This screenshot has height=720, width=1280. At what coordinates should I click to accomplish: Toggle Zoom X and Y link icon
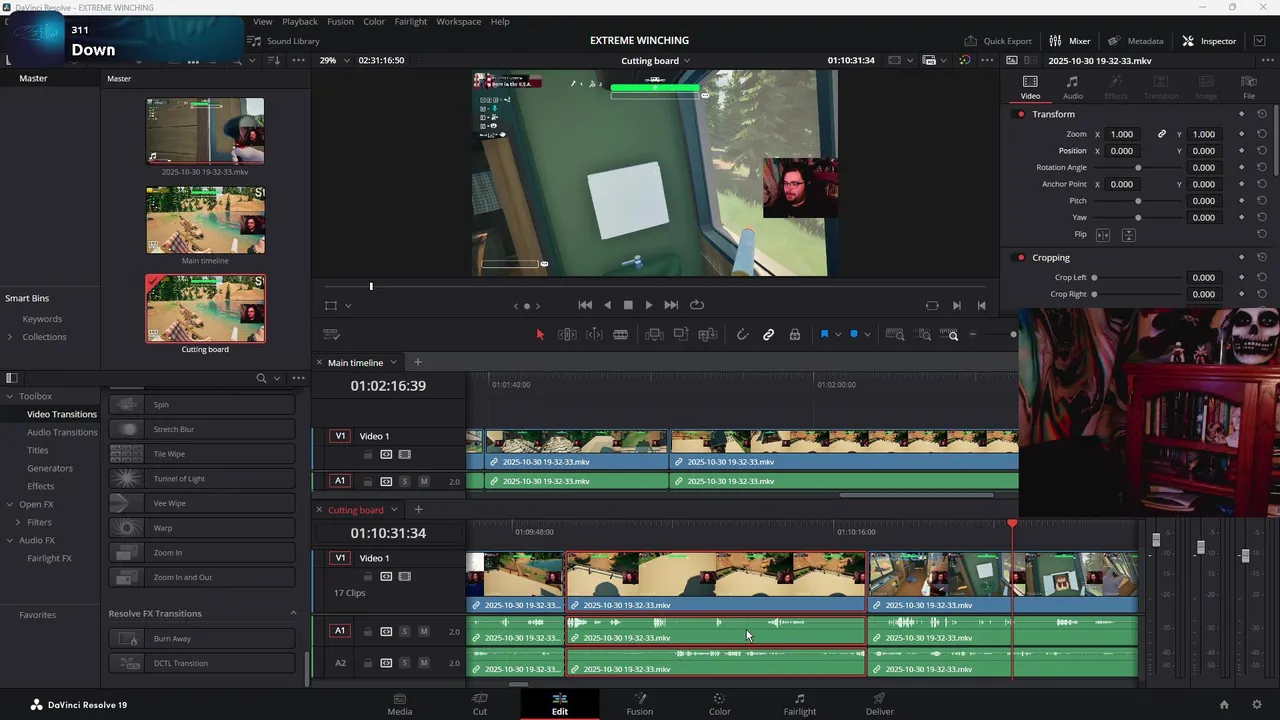click(1162, 134)
